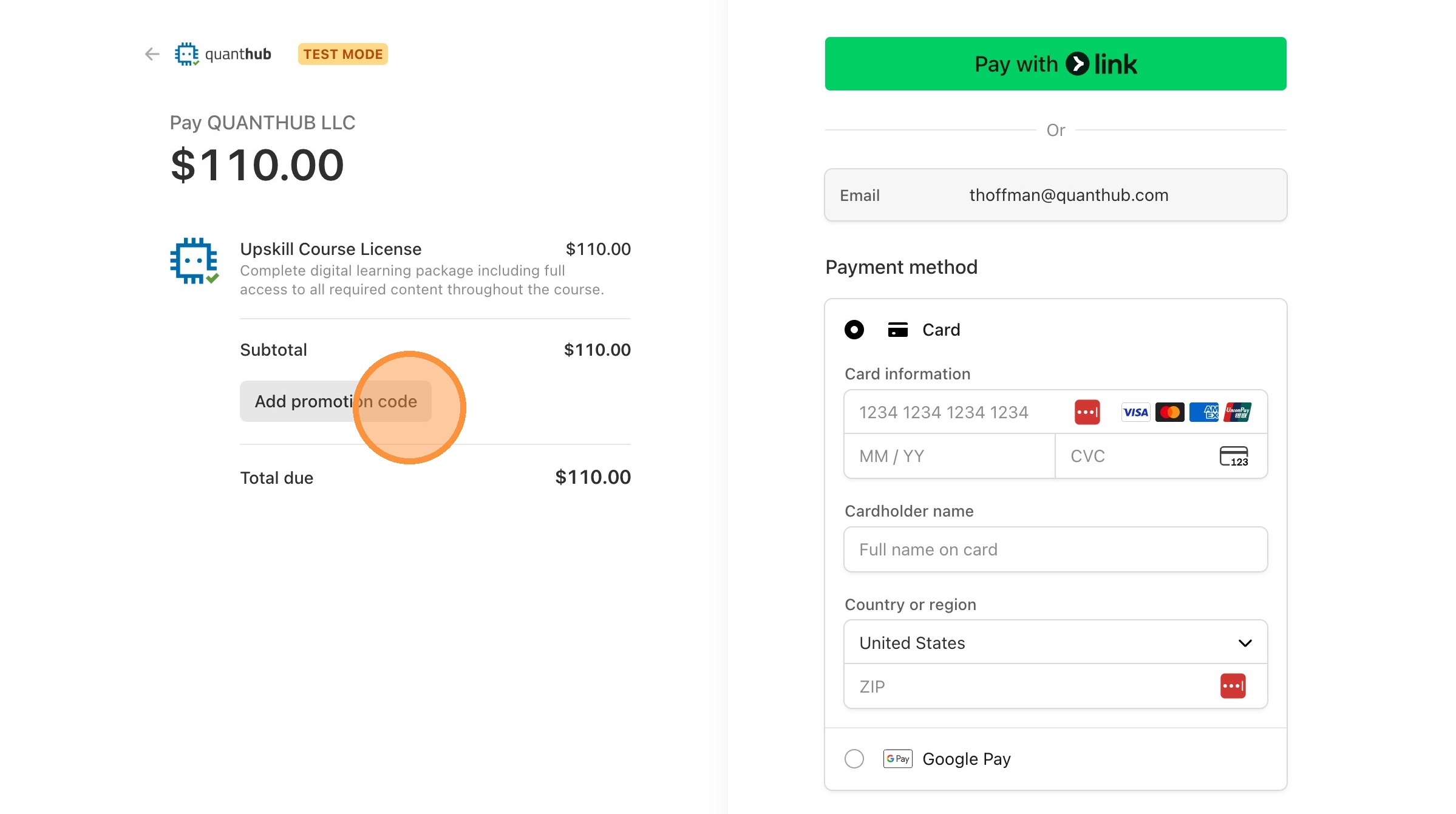Click the Mastercard brand icon

click(1169, 412)
